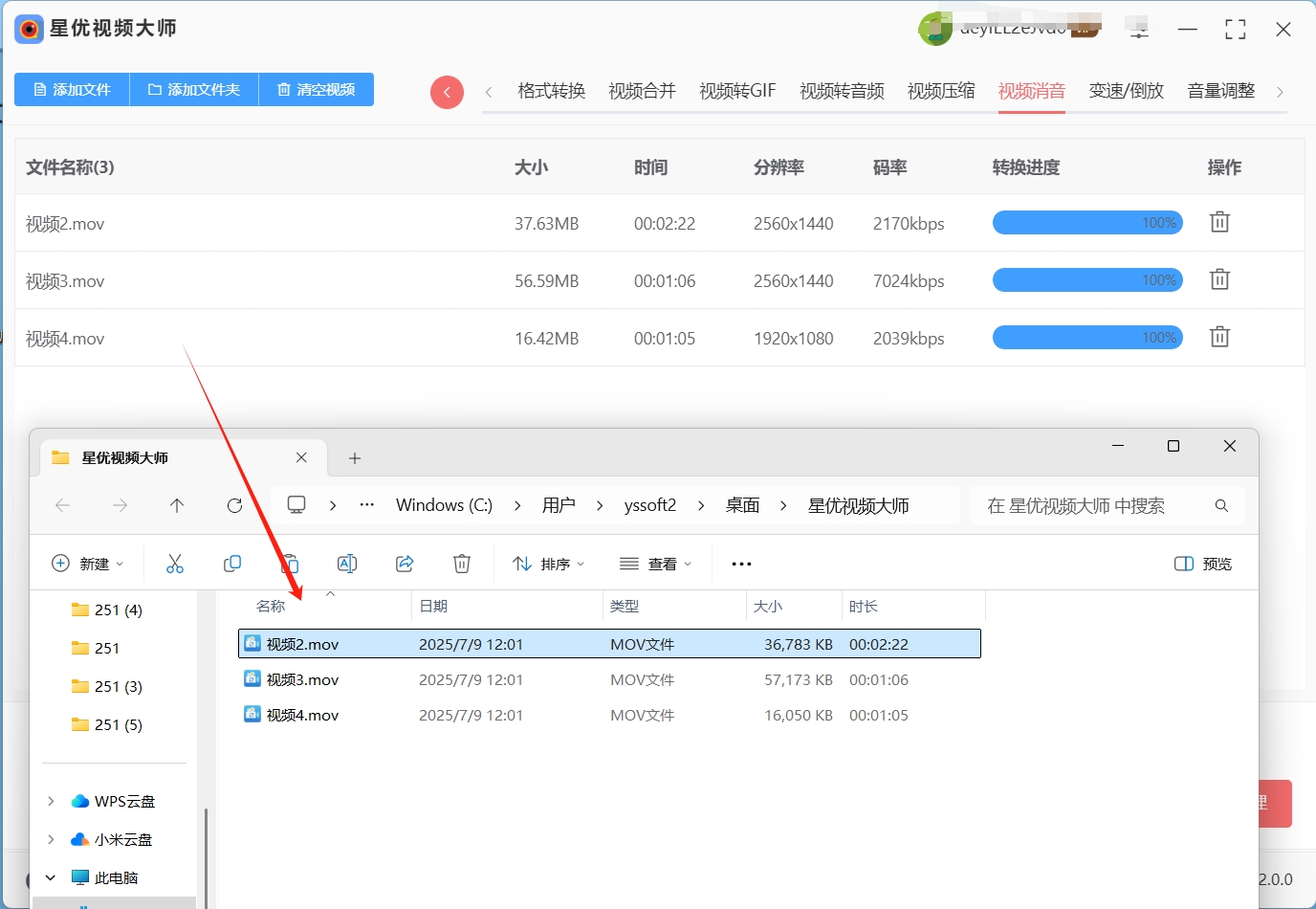This screenshot has width=1316, height=909.
Task: Open the 新建 dropdown in Explorer
Action: [87, 564]
